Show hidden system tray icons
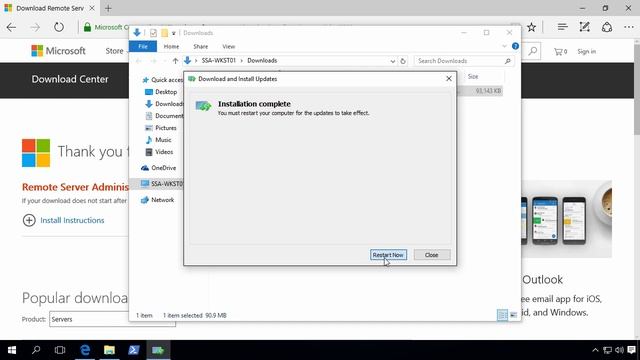Screen dimensions: 640x360 (595, 350)
